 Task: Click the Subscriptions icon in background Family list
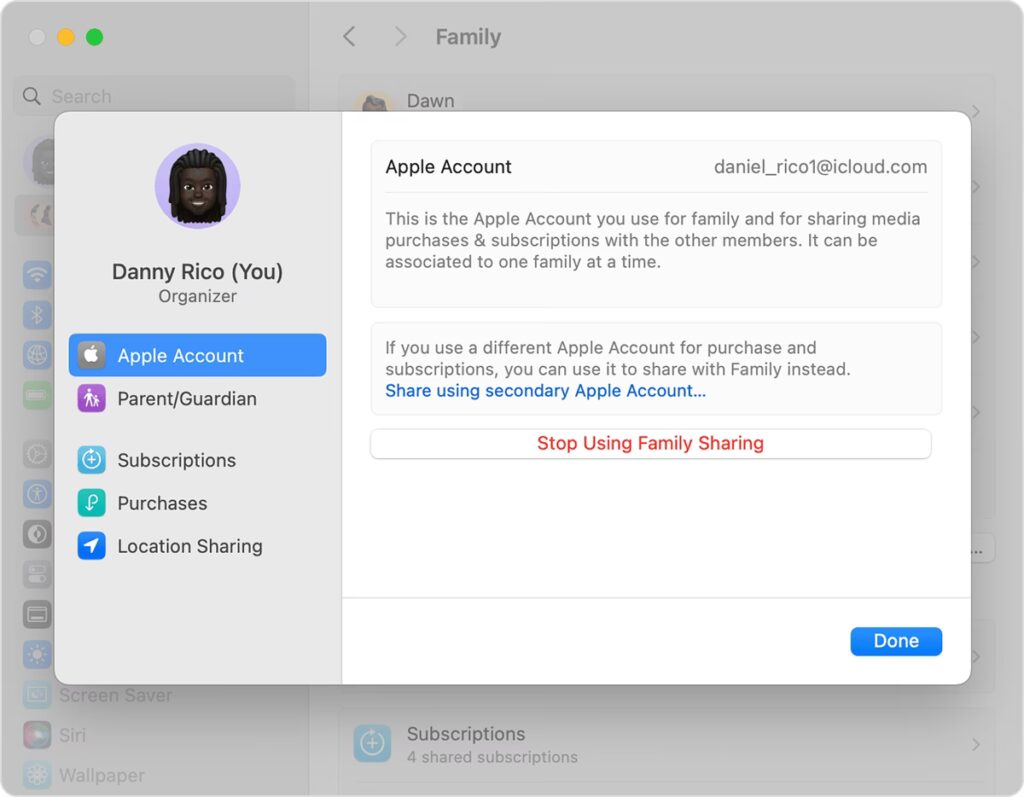pos(372,744)
